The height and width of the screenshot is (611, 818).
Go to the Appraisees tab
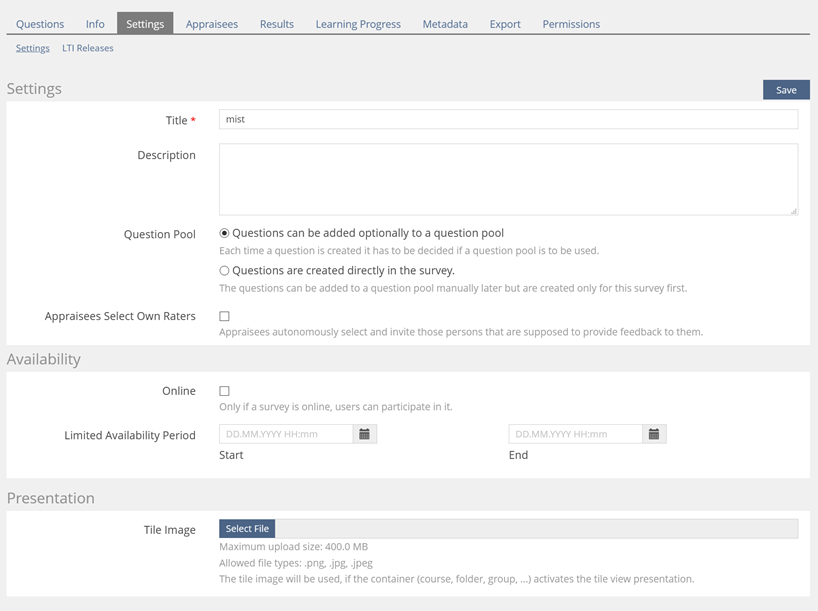[212, 24]
